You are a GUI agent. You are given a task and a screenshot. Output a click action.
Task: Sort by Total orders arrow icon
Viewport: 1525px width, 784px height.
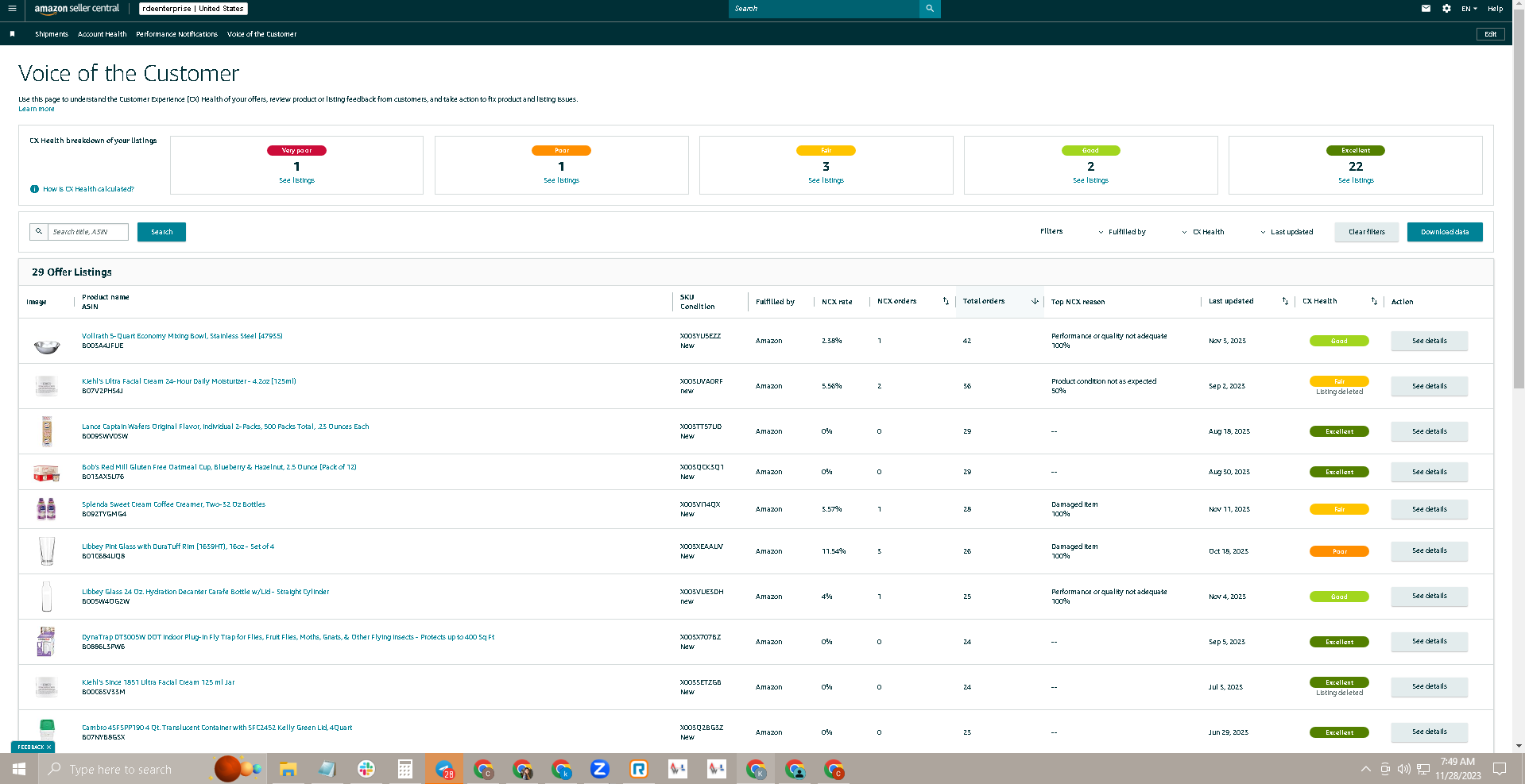(1035, 301)
